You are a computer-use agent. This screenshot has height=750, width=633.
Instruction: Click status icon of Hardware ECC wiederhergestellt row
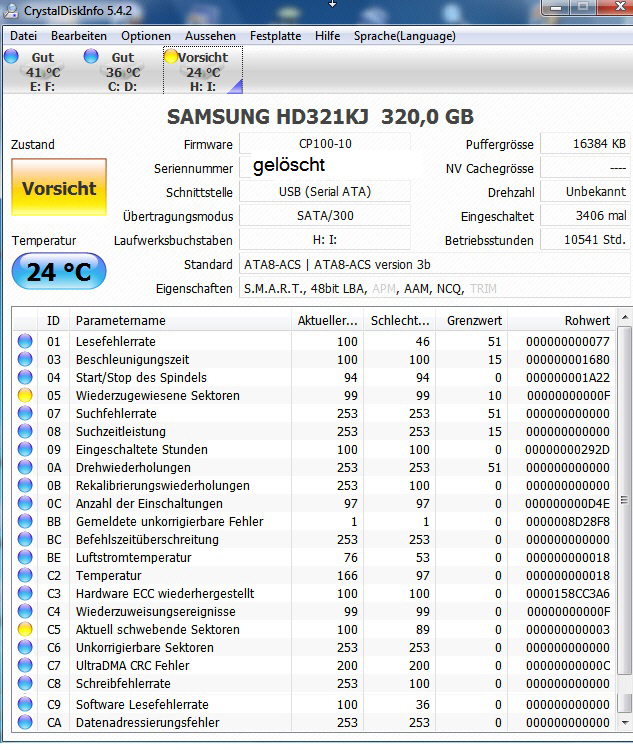25,594
